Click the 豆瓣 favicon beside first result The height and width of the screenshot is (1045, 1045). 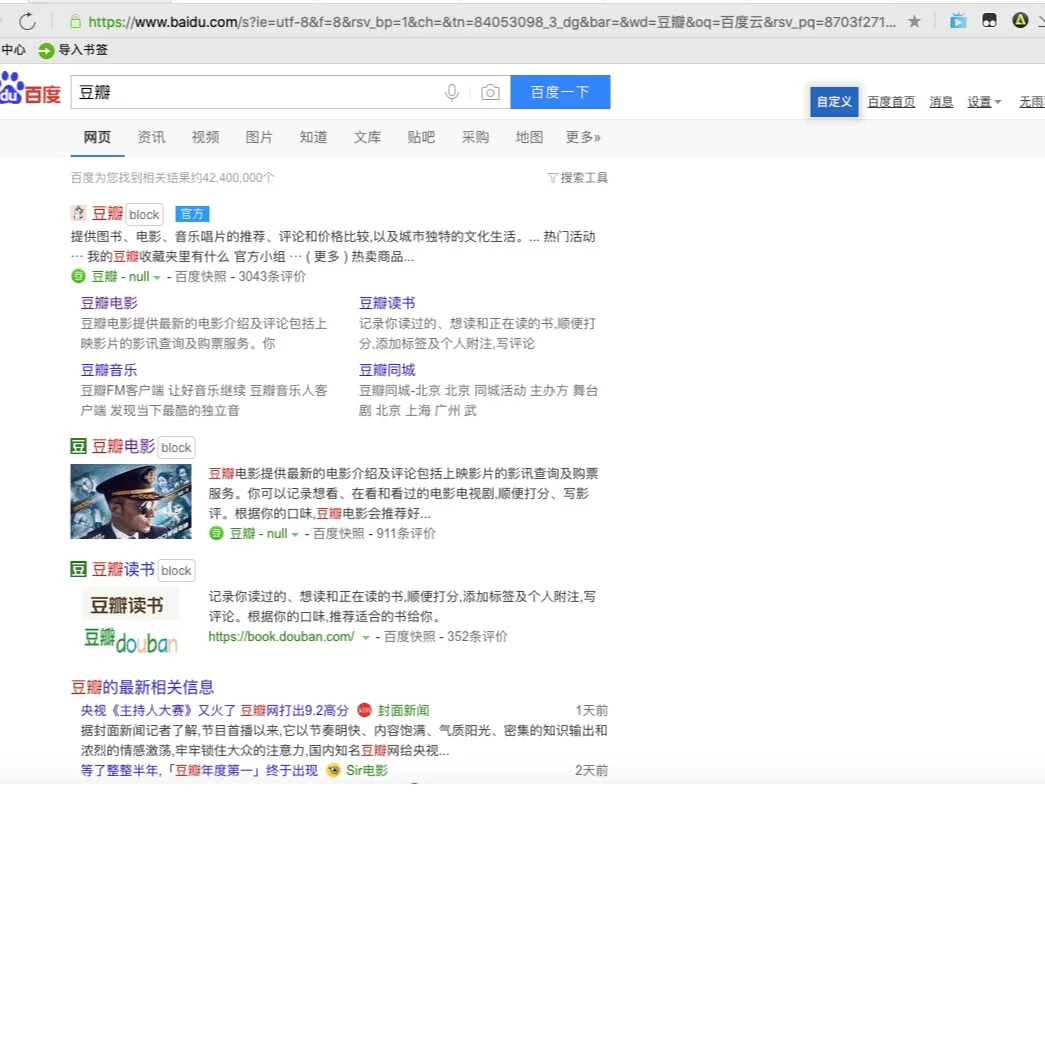pyautogui.click(x=78, y=213)
